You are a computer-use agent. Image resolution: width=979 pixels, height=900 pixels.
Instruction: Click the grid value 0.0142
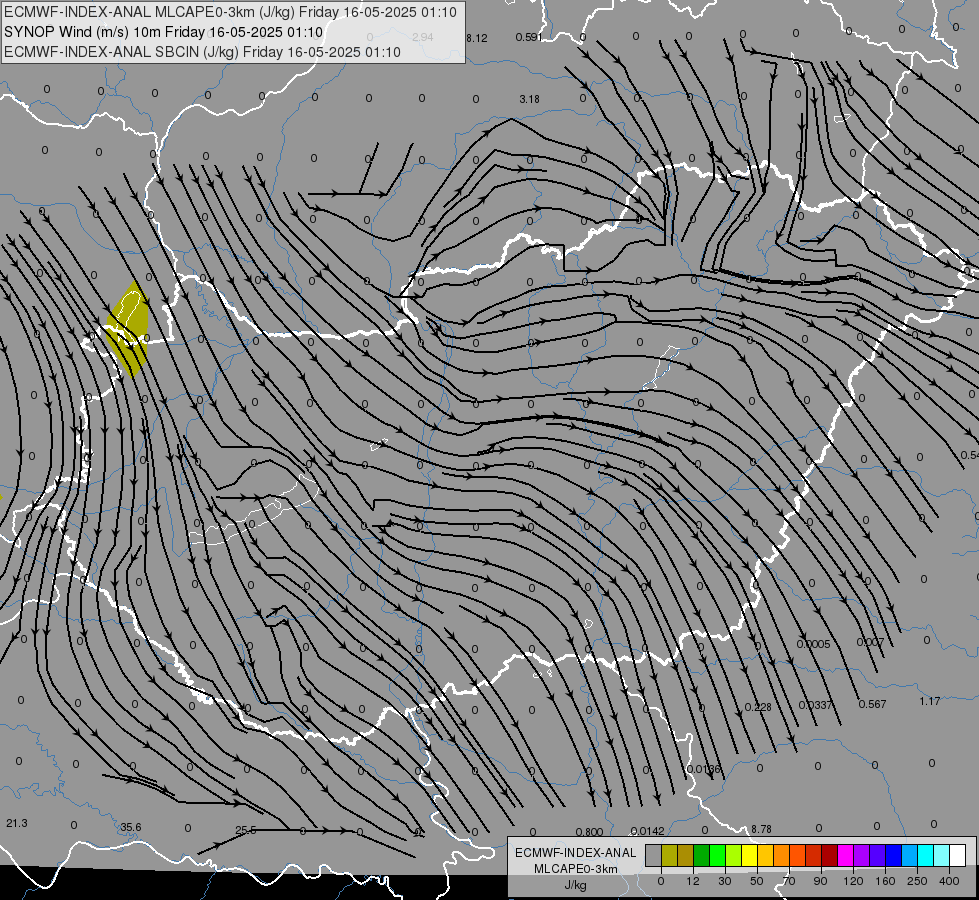647,831
